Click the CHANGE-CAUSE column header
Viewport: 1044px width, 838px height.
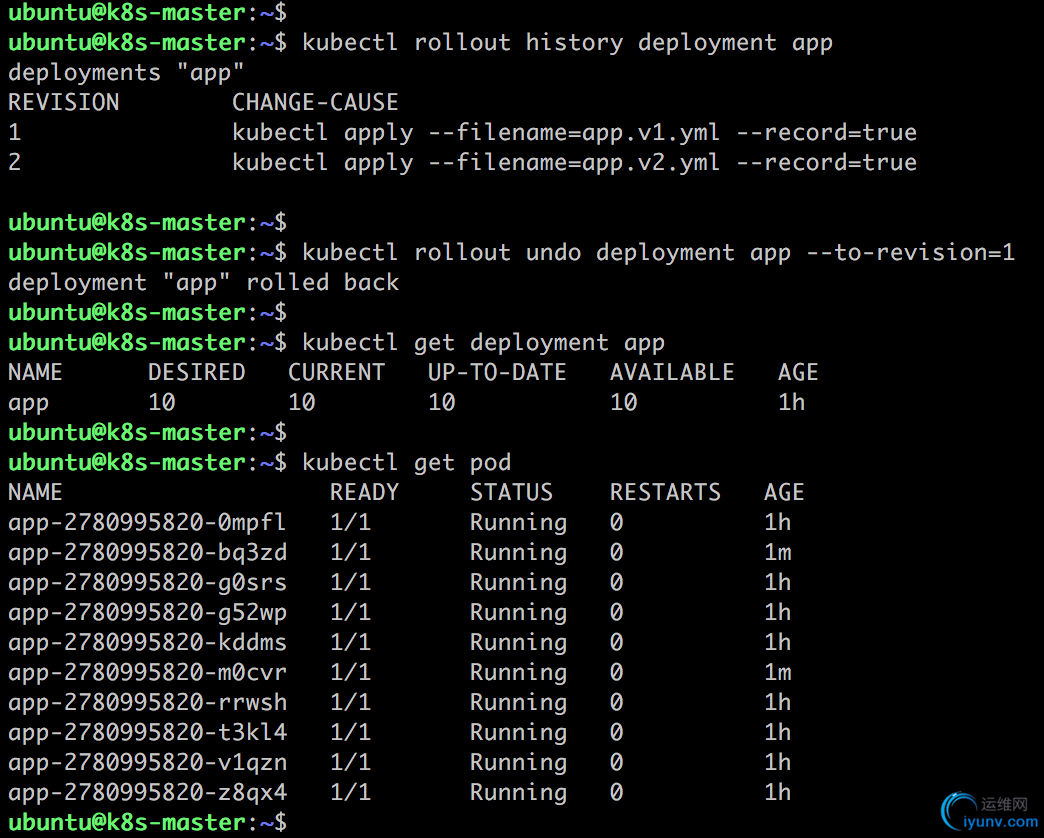pos(315,103)
